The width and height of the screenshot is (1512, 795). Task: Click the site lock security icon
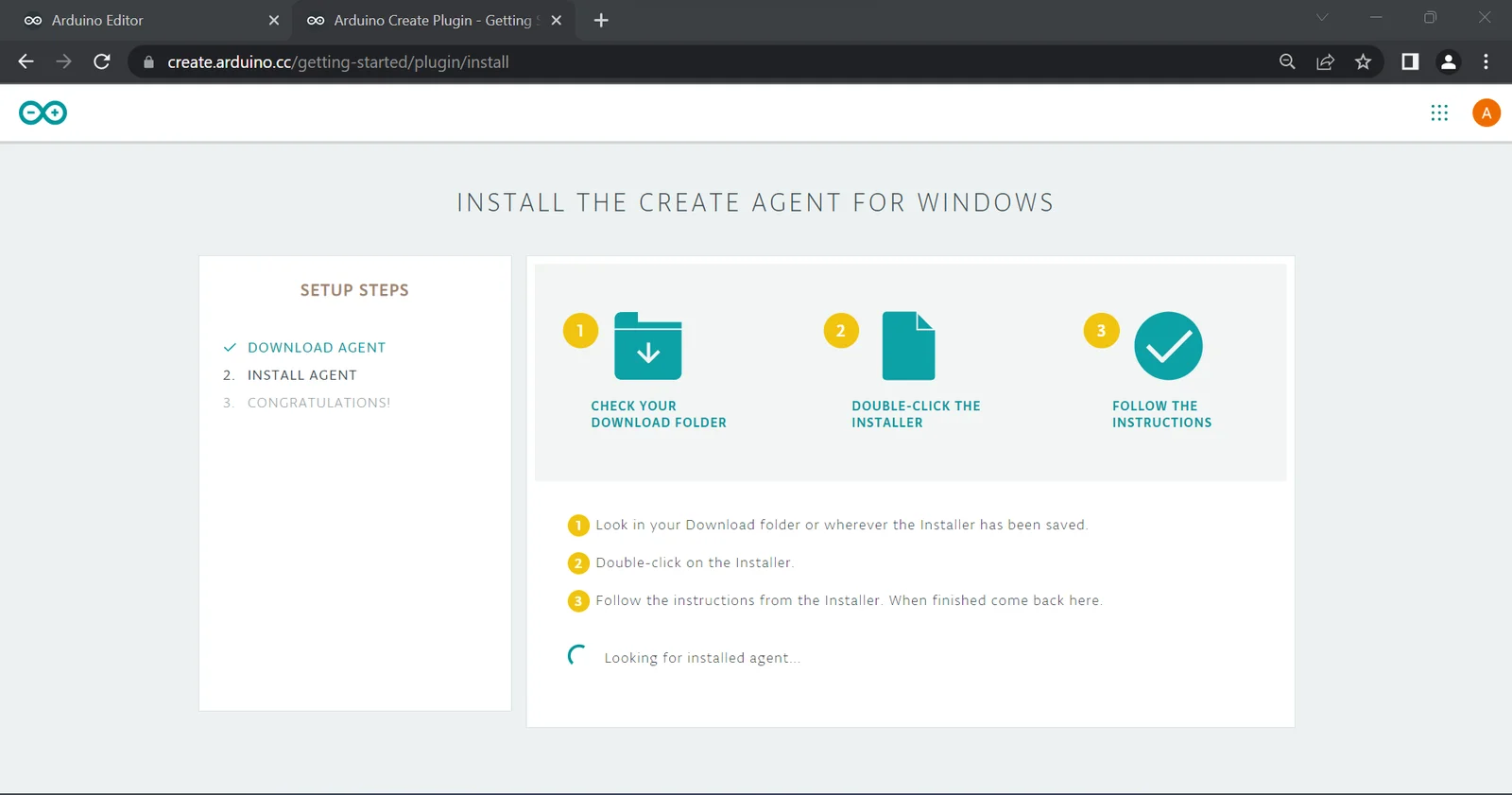(148, 61)
